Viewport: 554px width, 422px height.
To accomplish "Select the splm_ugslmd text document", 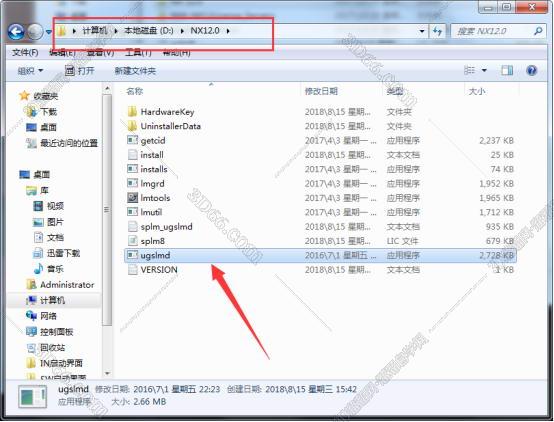I will pyautogui.click(x=320, y=227).
